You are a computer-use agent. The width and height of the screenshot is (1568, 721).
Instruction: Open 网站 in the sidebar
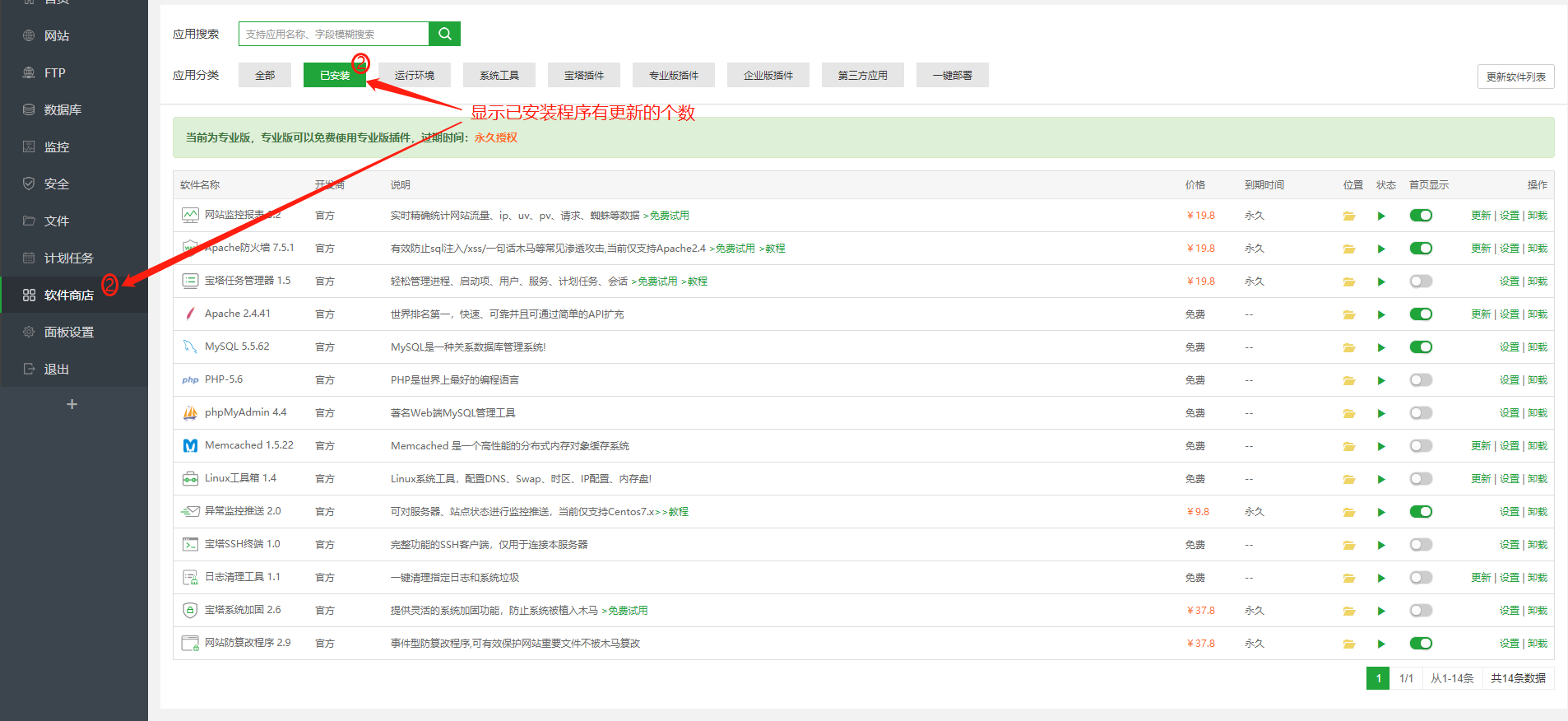tap(57, 35)
